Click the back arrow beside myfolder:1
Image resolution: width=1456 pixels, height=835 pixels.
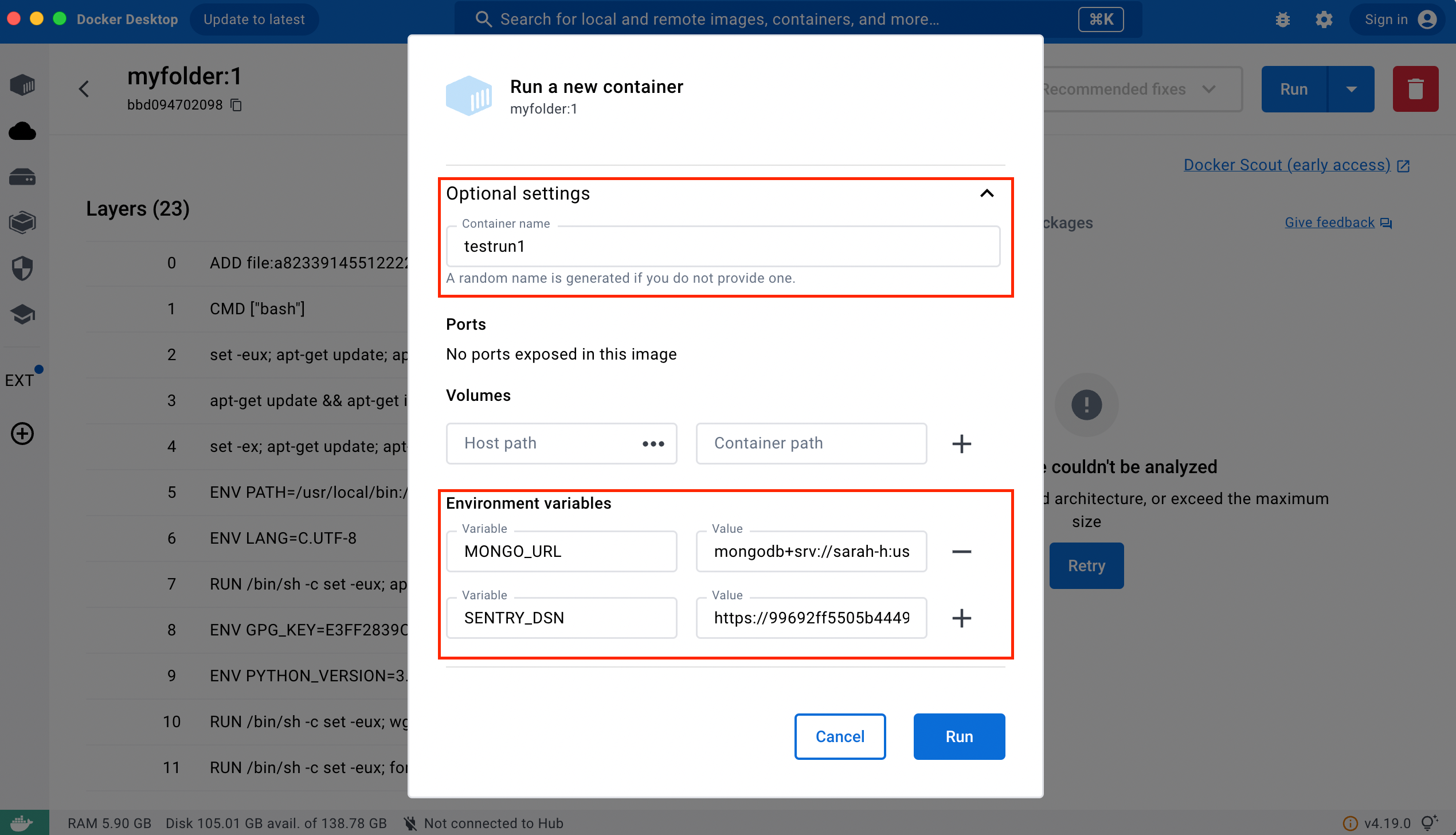tap(84, 89)
